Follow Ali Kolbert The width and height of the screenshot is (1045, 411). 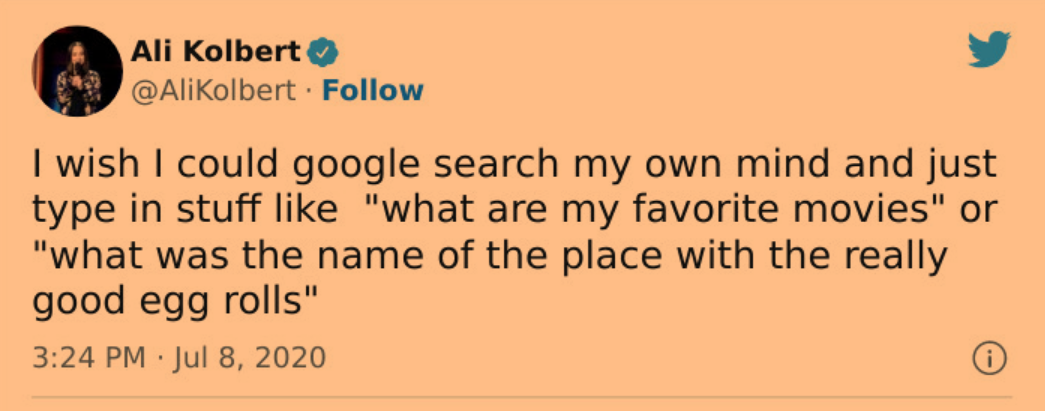click(370, 91)
